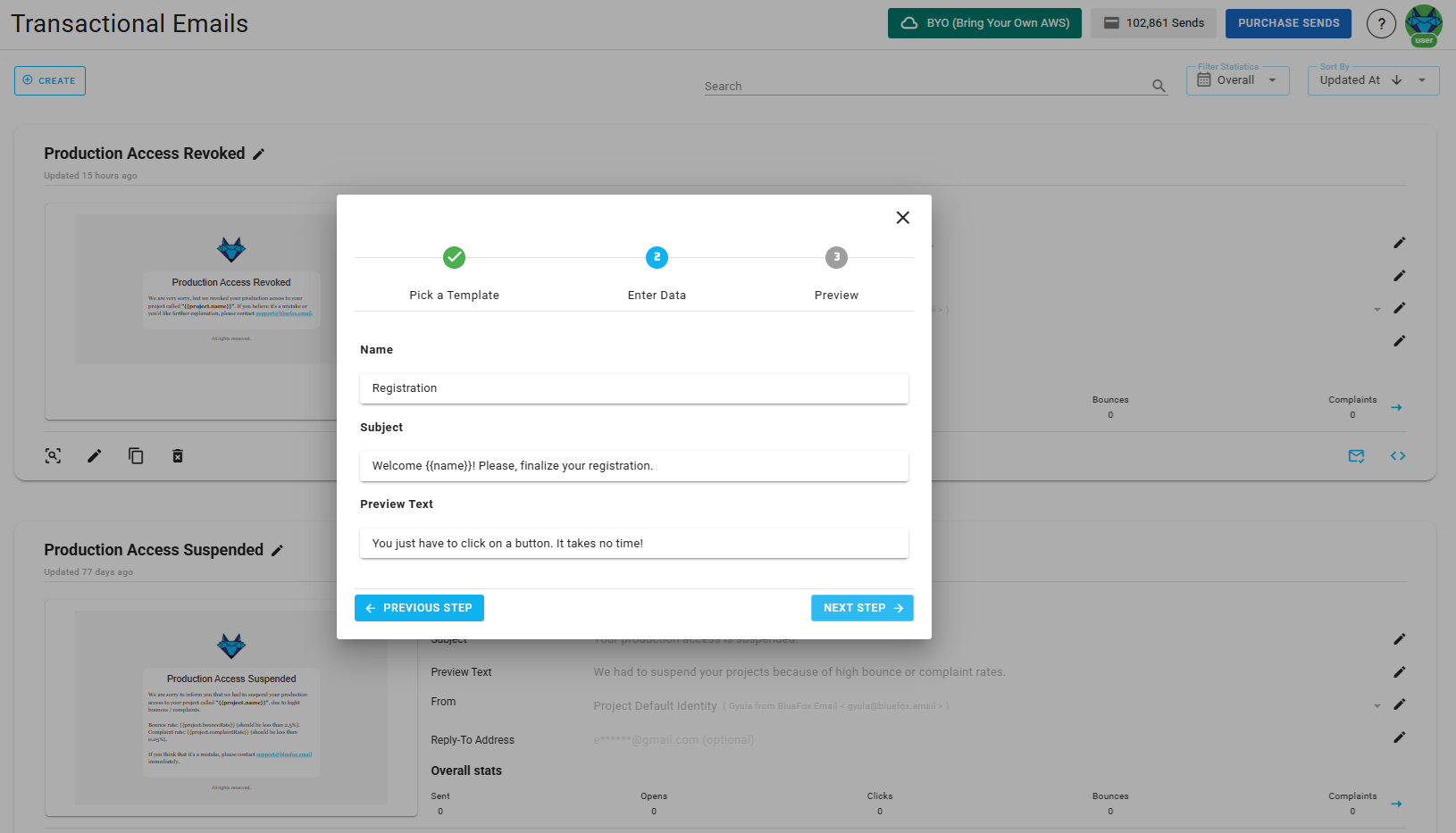Open the help question mark icon
Viewport: 1456px width, 833px height.
coord(1381,23)
